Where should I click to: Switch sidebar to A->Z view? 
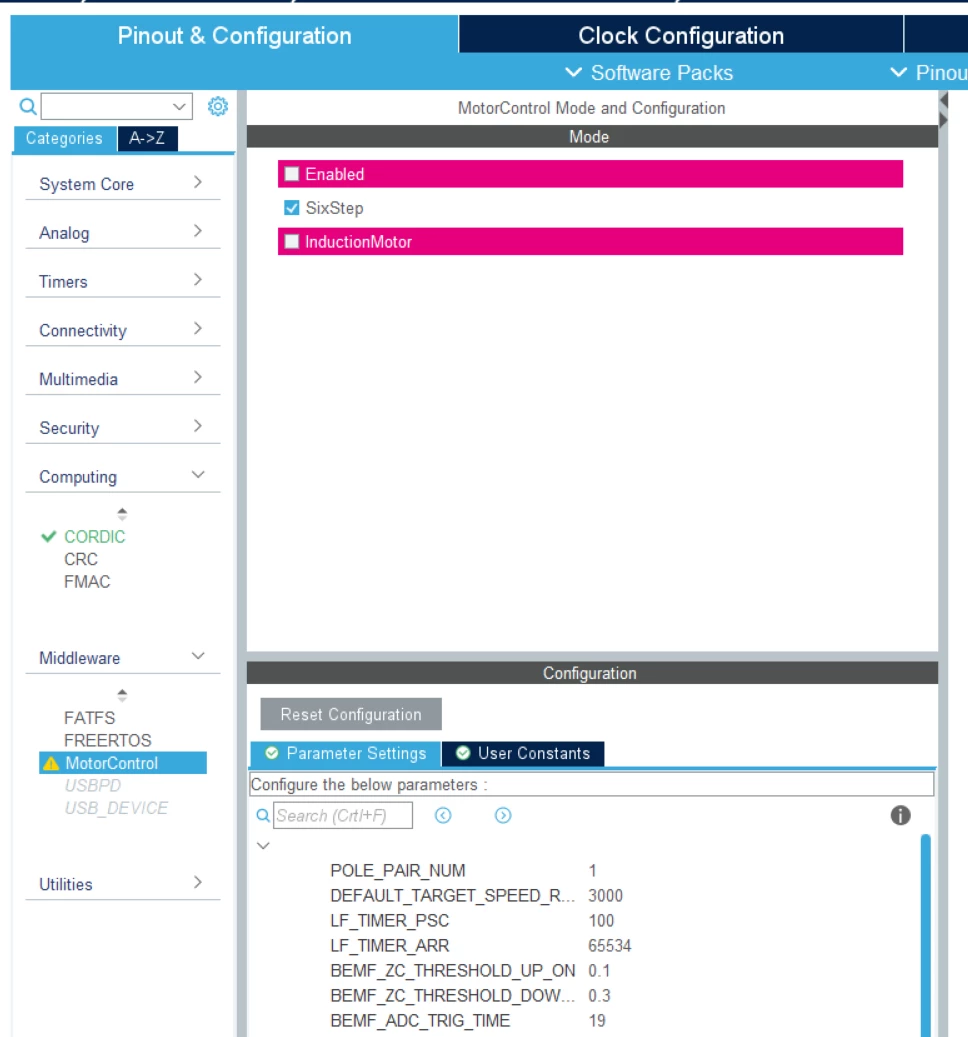[x=147, y=138]
